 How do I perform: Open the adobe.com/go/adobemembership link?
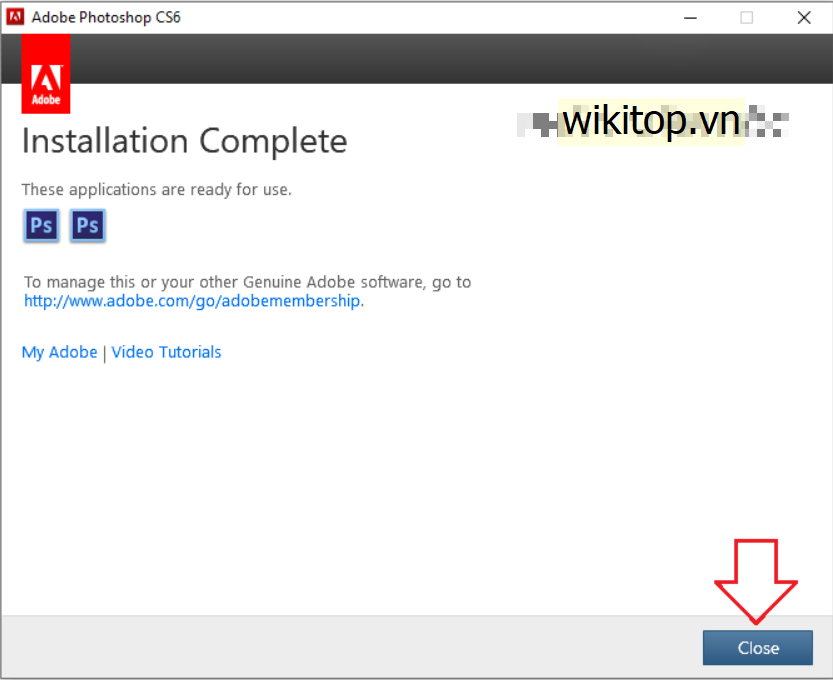pyautogui.click(x=193, y=301)
